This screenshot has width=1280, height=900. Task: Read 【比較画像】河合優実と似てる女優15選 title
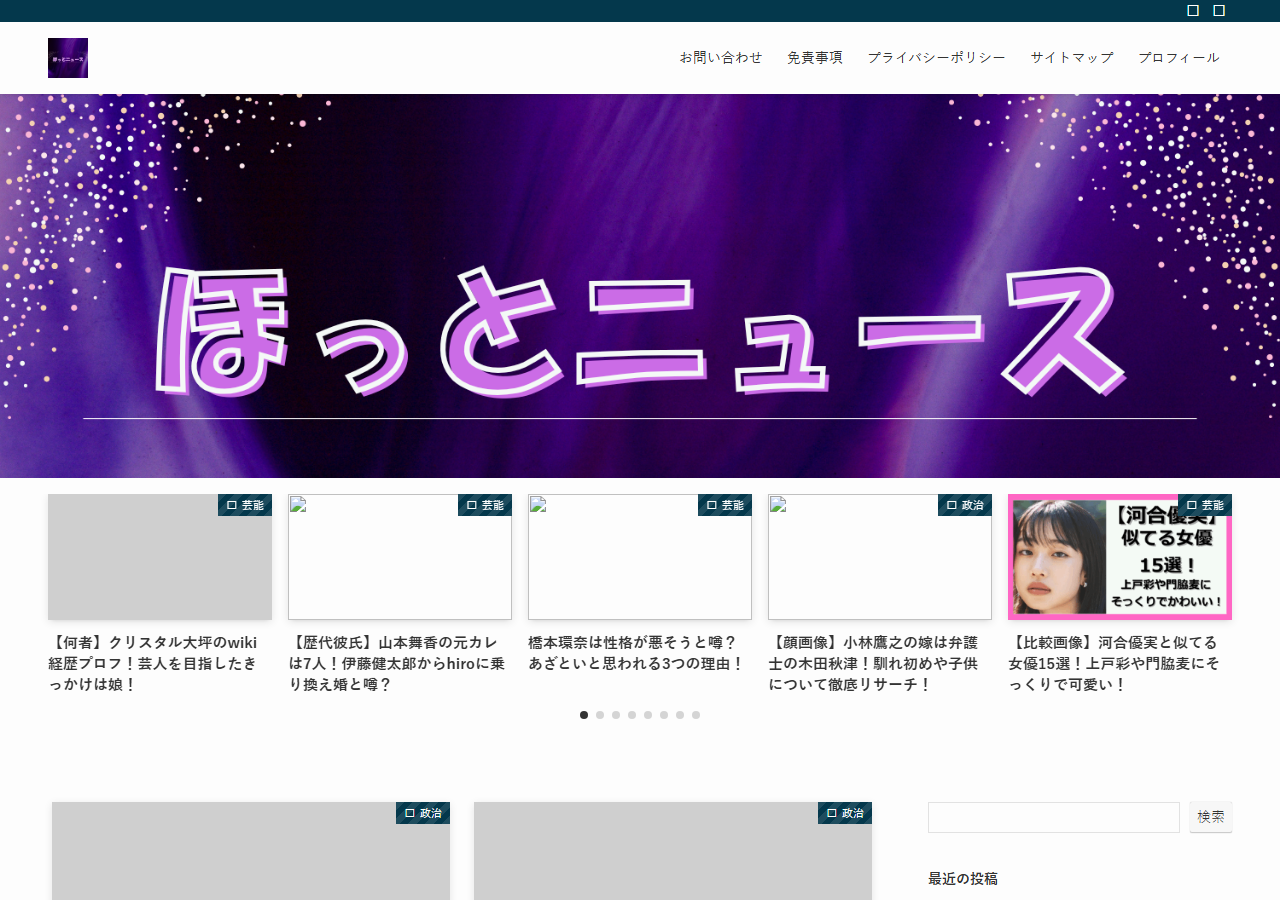click(x=1113, y=663)
